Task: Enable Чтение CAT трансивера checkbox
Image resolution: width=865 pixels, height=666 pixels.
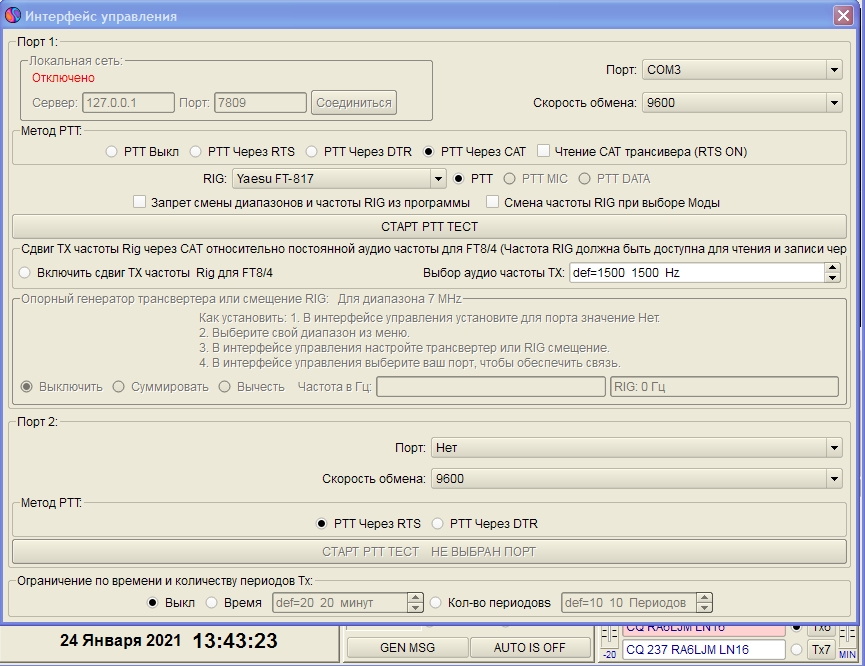Action: point(543,152)
